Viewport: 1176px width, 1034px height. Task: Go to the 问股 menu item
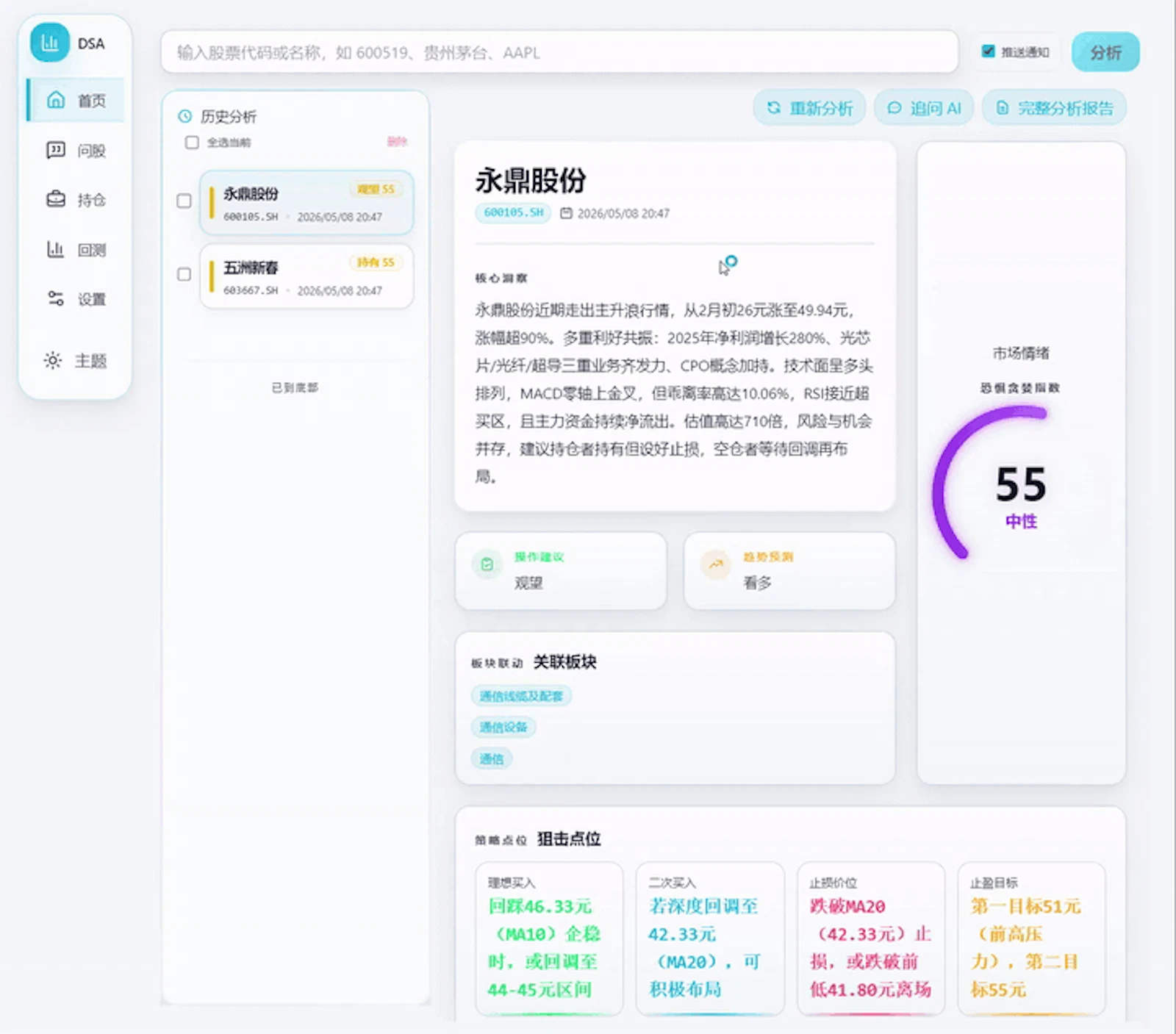point(76,150)
